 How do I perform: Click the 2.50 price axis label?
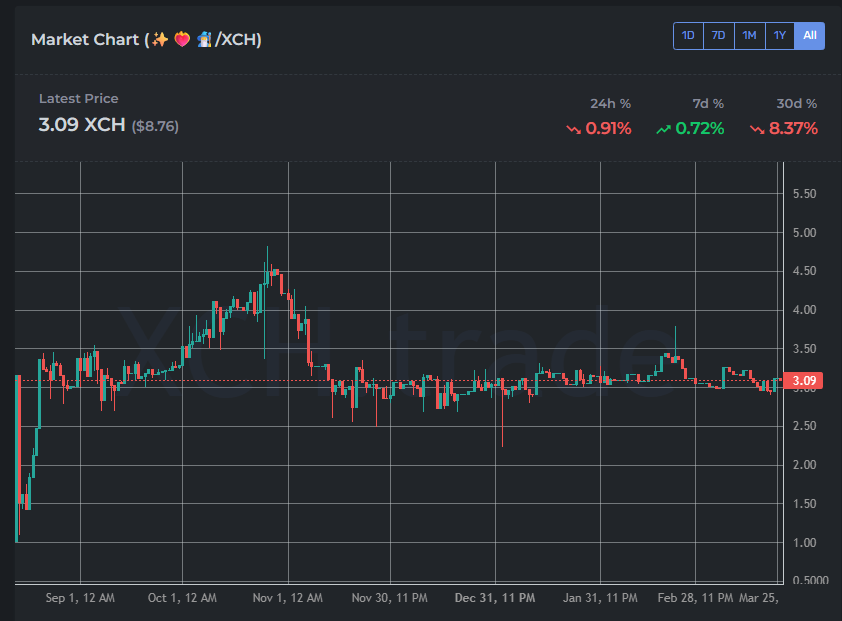coord(804,426)
